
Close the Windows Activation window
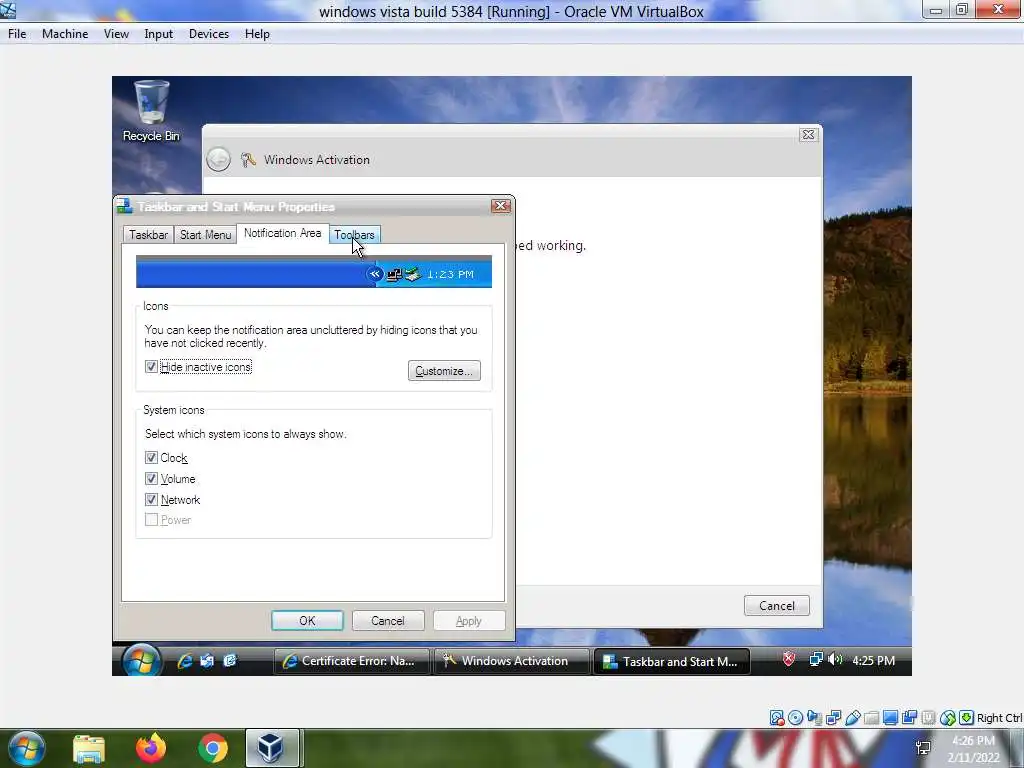click(808, 135)
